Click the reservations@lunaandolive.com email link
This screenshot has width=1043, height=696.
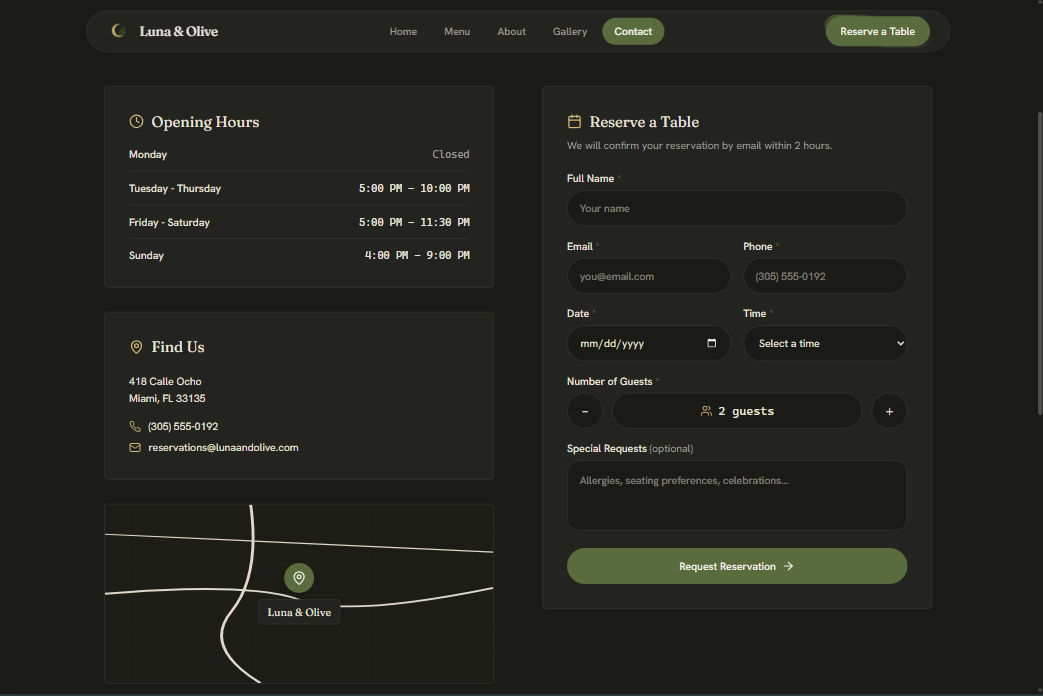pos(224,448)
